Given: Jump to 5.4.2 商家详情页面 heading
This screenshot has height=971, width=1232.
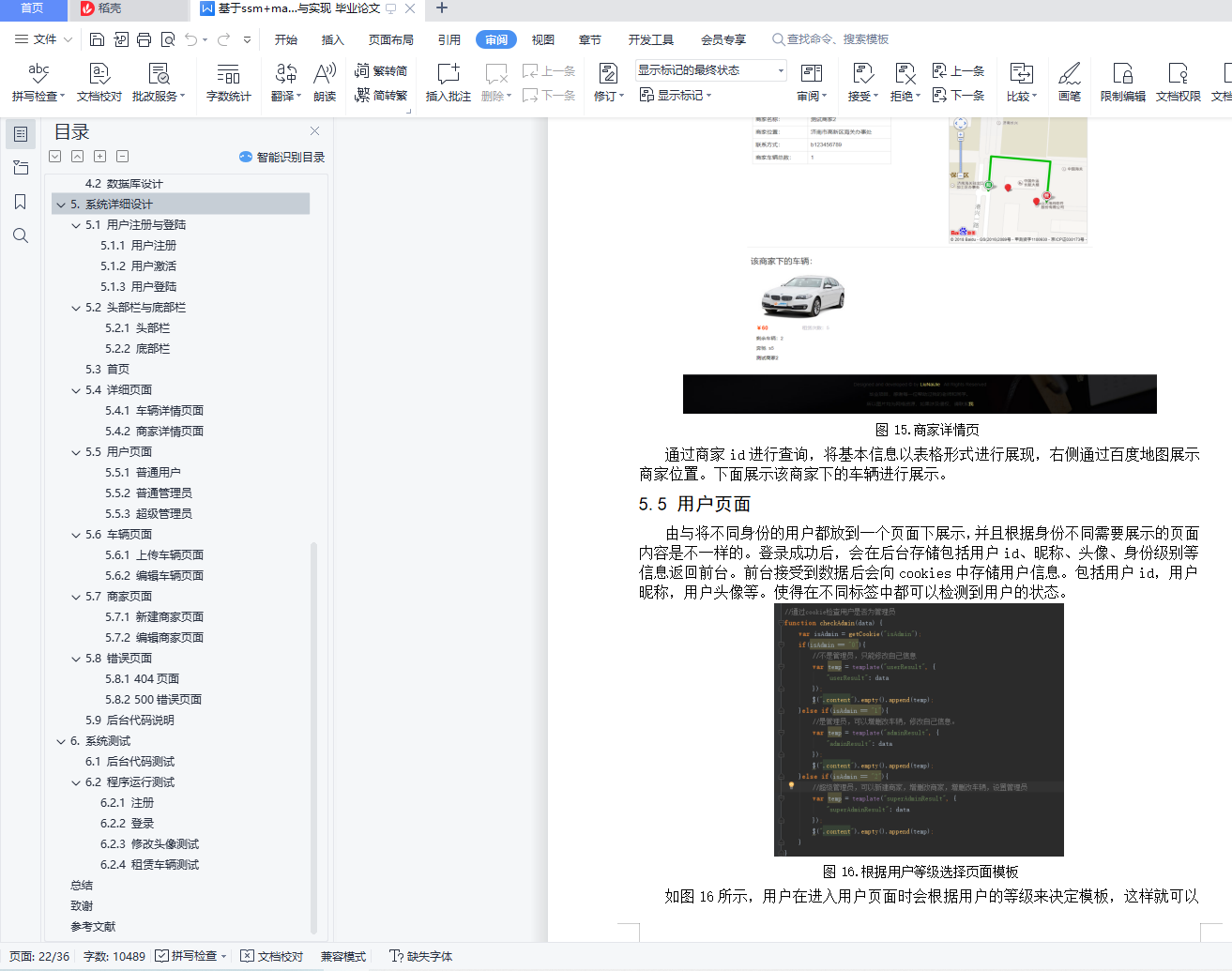Looking at the screenshot, I should (155, 432).
